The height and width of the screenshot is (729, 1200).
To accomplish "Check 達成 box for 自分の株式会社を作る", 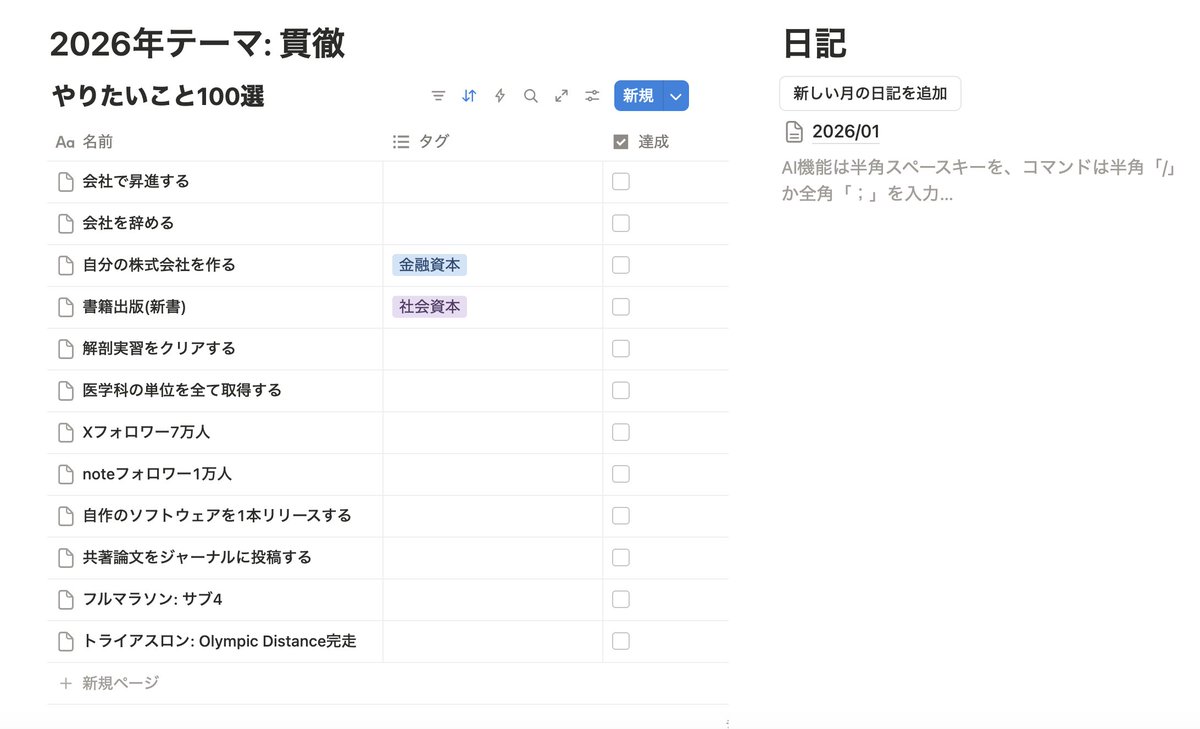I will [621, 265].
